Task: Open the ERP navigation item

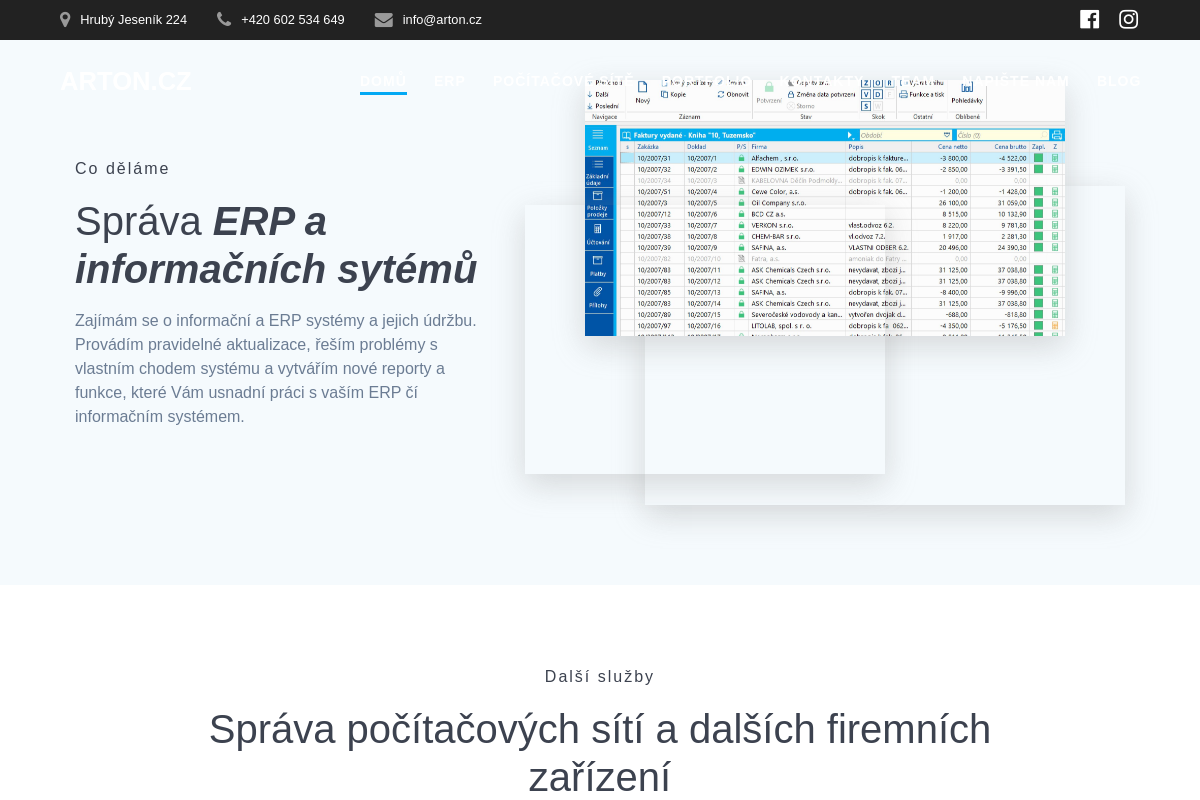Action: pyautogui.click(x=450, y=81)
